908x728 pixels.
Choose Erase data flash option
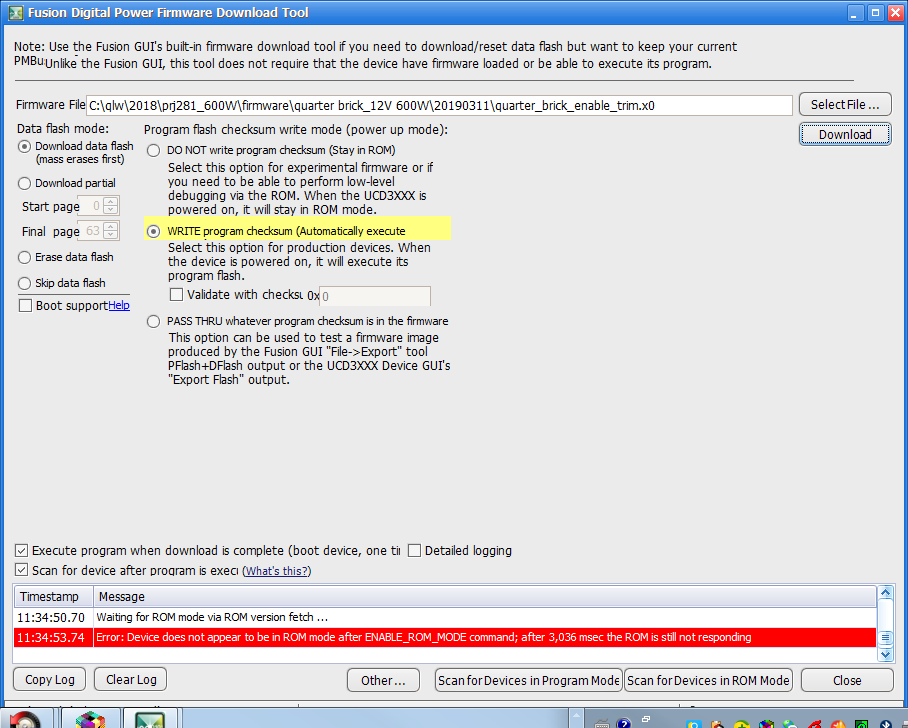tap(24, 257)
